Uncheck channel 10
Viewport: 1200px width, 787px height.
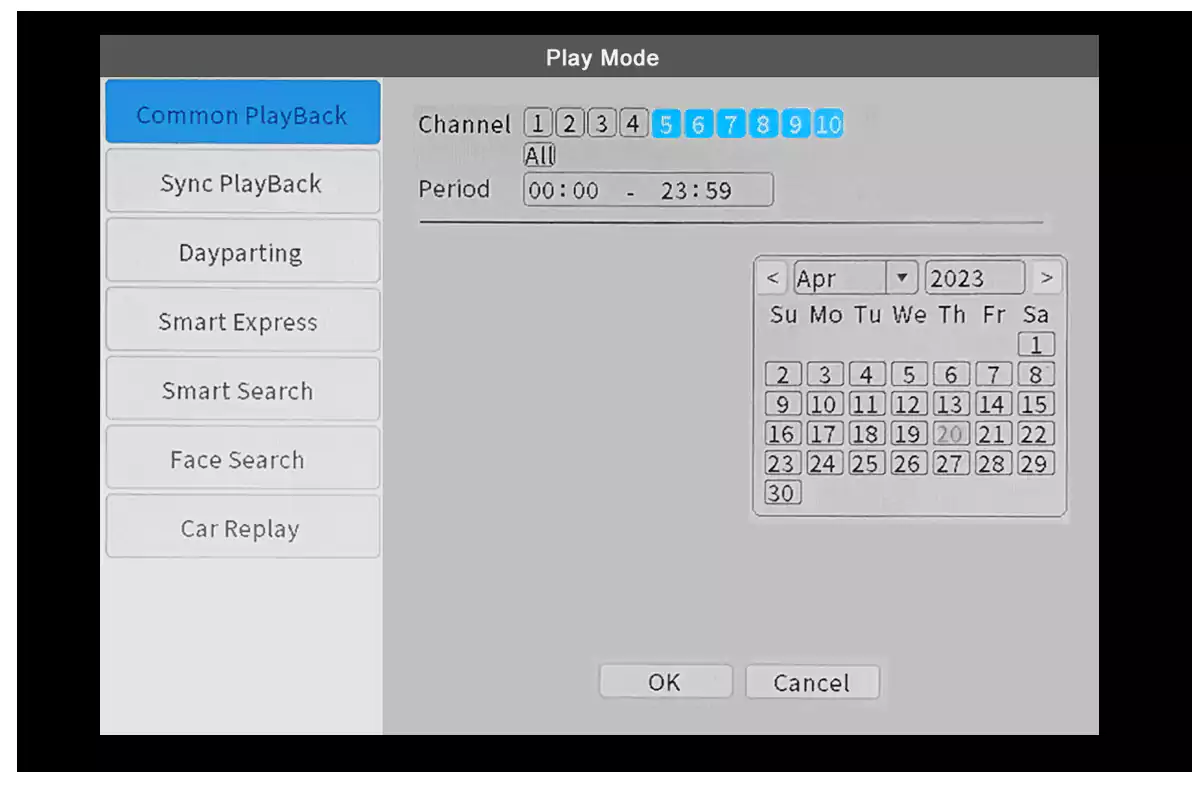tap(828, 124)
